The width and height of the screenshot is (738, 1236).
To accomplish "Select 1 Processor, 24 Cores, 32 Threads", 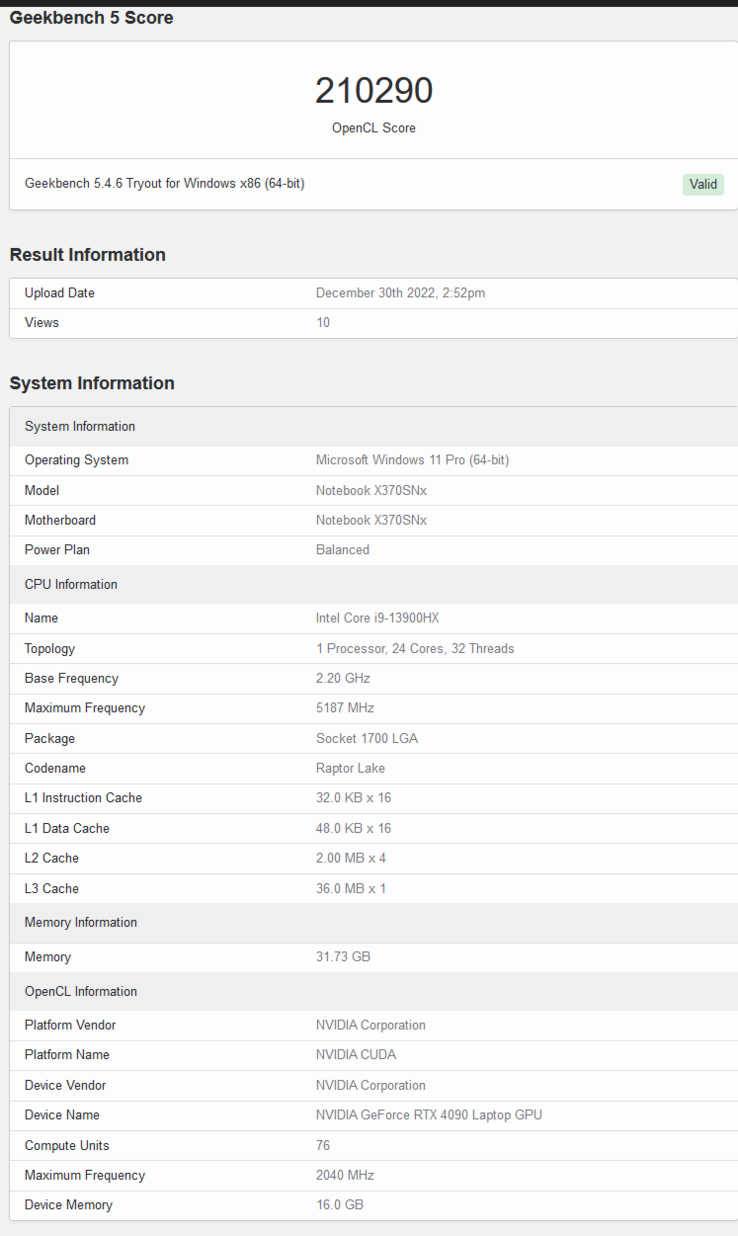I will [x=415, y=648].
